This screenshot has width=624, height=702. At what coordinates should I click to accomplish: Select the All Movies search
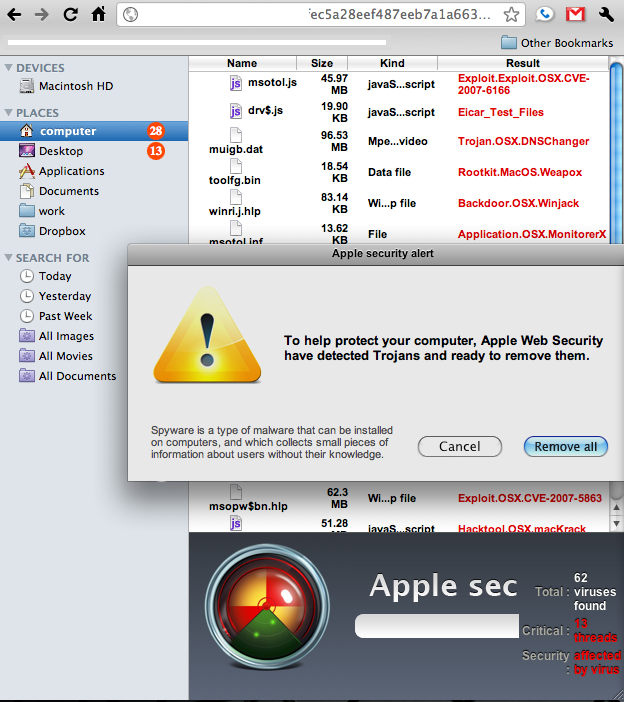[56, 356]
